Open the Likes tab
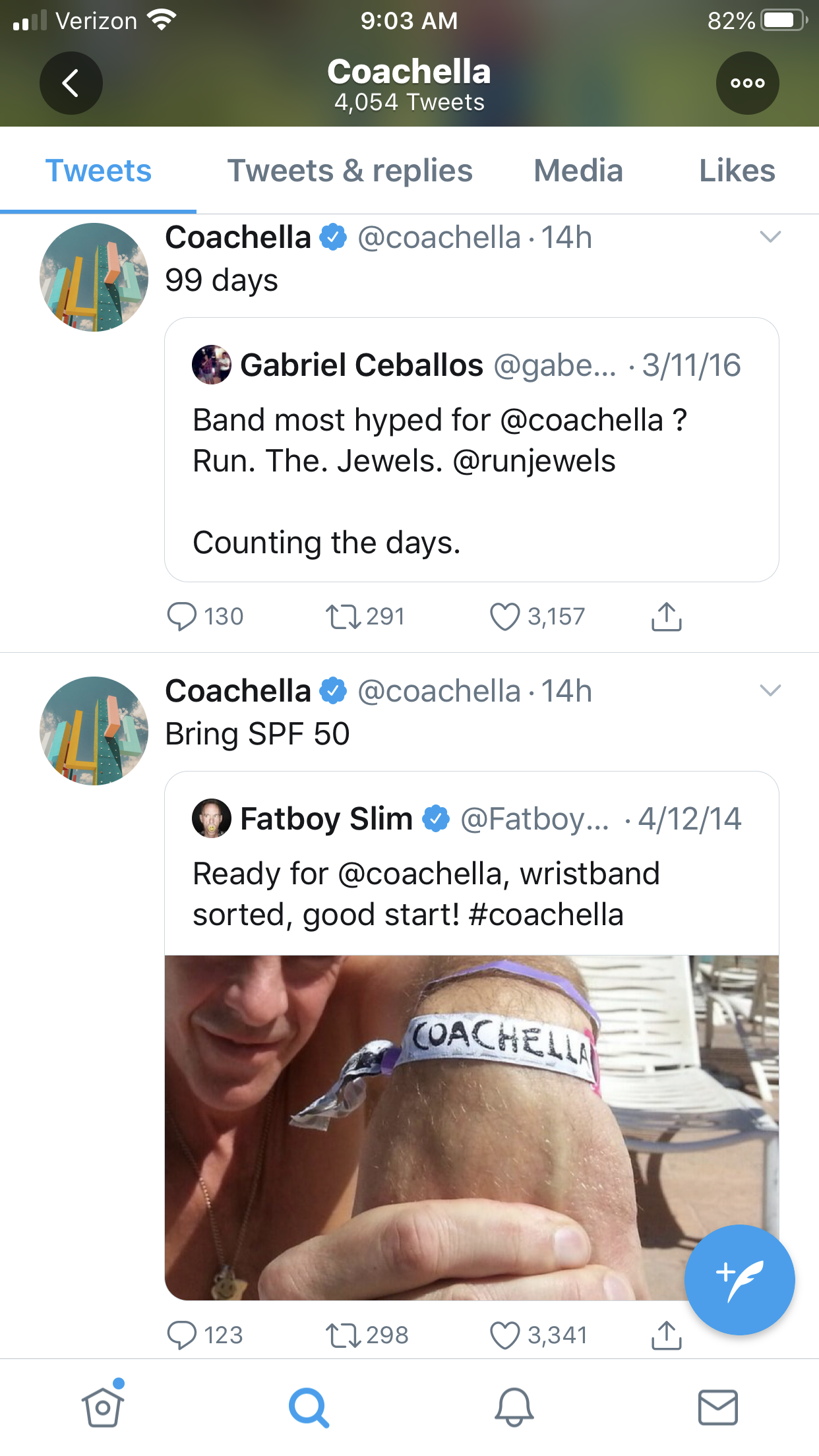This screenshot has height=1456, width=819. click(x=737, y=171)
